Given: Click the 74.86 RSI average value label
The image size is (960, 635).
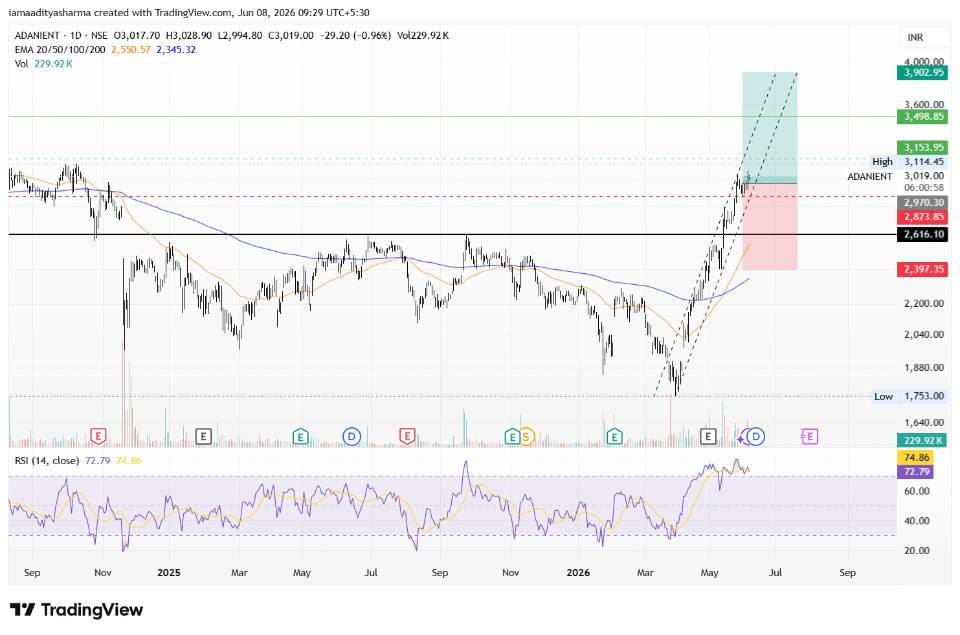Looking at the screenshot, I should 916,457.
